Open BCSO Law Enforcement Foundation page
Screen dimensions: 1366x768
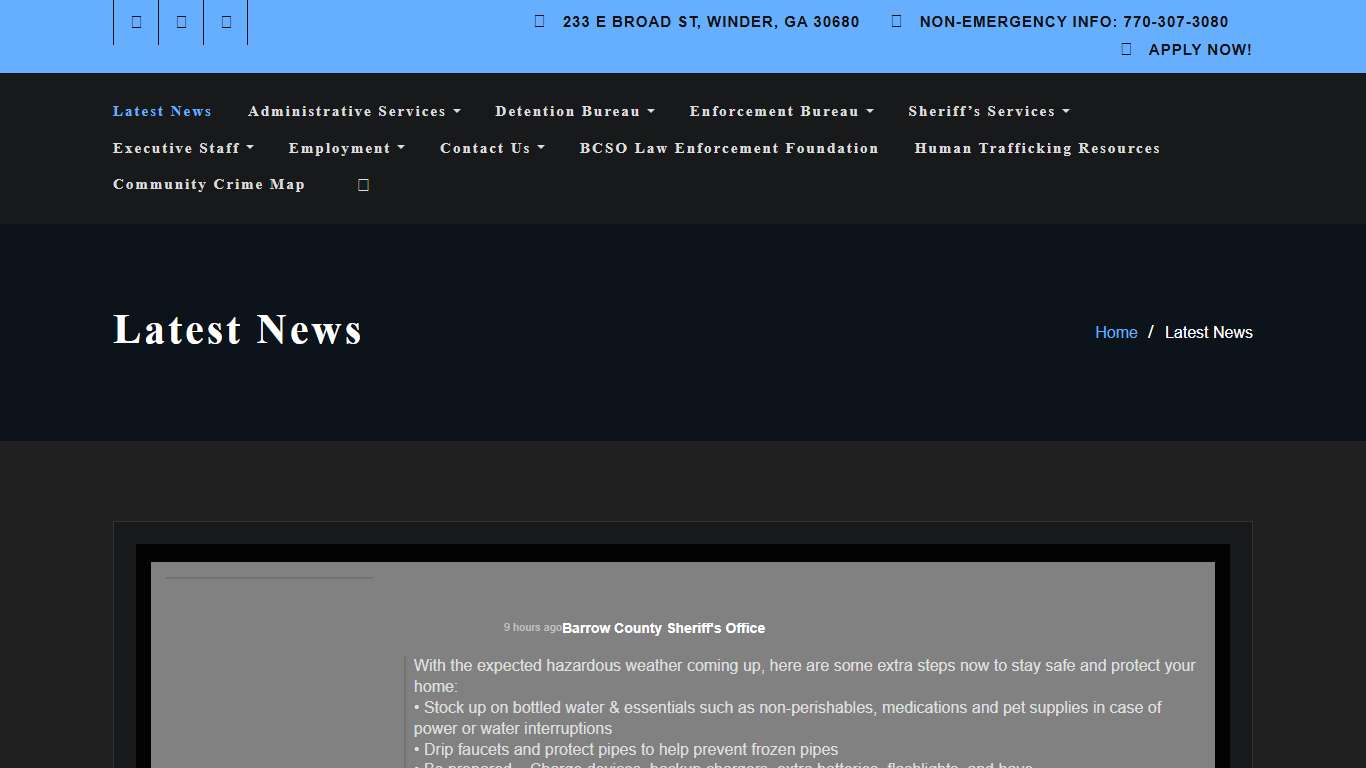(729, 148)
